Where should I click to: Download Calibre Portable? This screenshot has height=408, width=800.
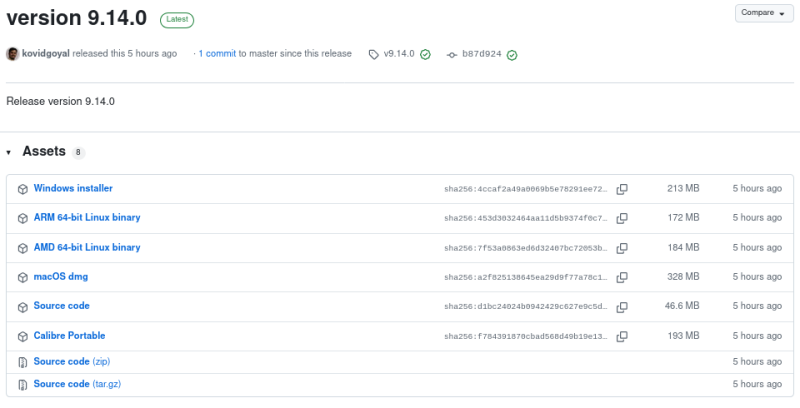(x=69, y=336)
